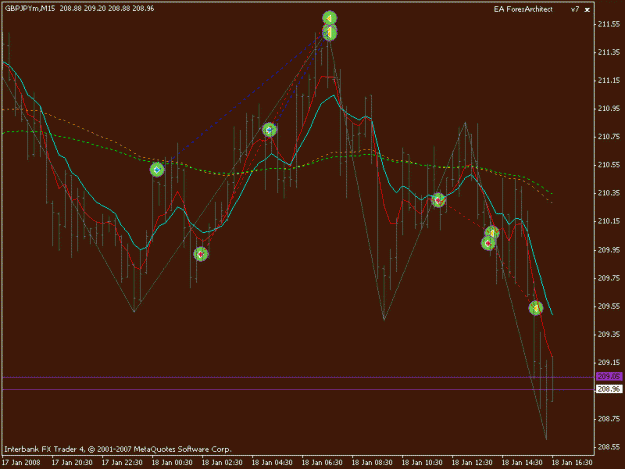The width and height of the screenshot is (625, 469).
Task: Click the 209.55 price scale label
Action: (609, 306)
